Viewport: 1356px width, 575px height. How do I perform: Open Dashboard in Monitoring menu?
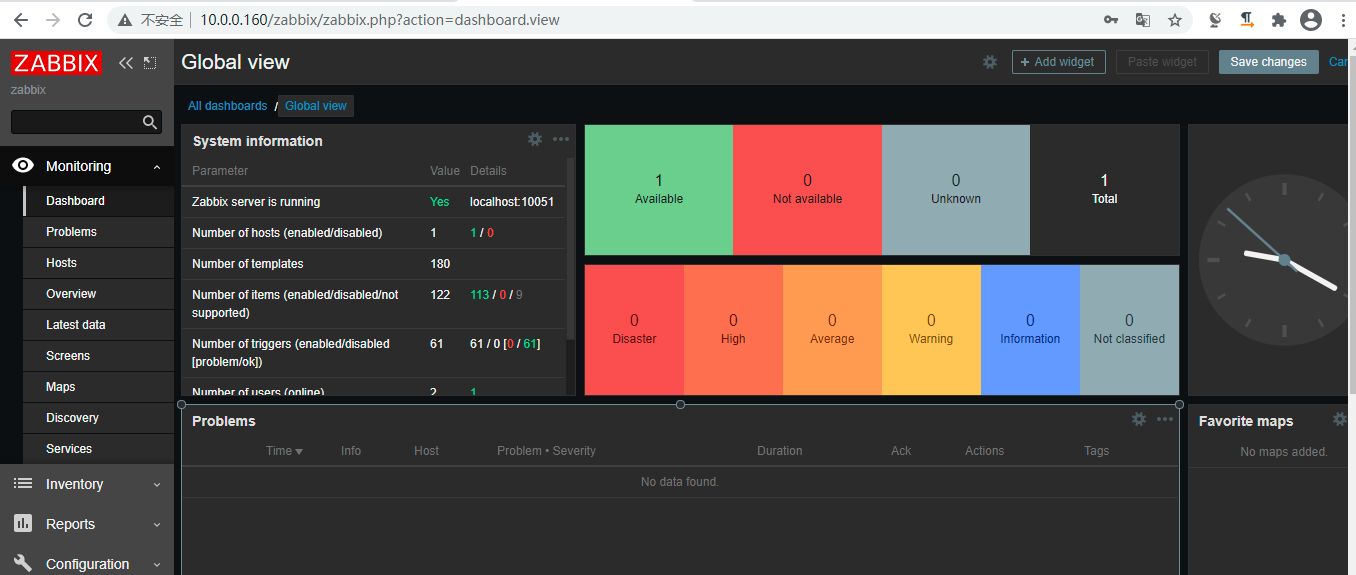point(98,201)
